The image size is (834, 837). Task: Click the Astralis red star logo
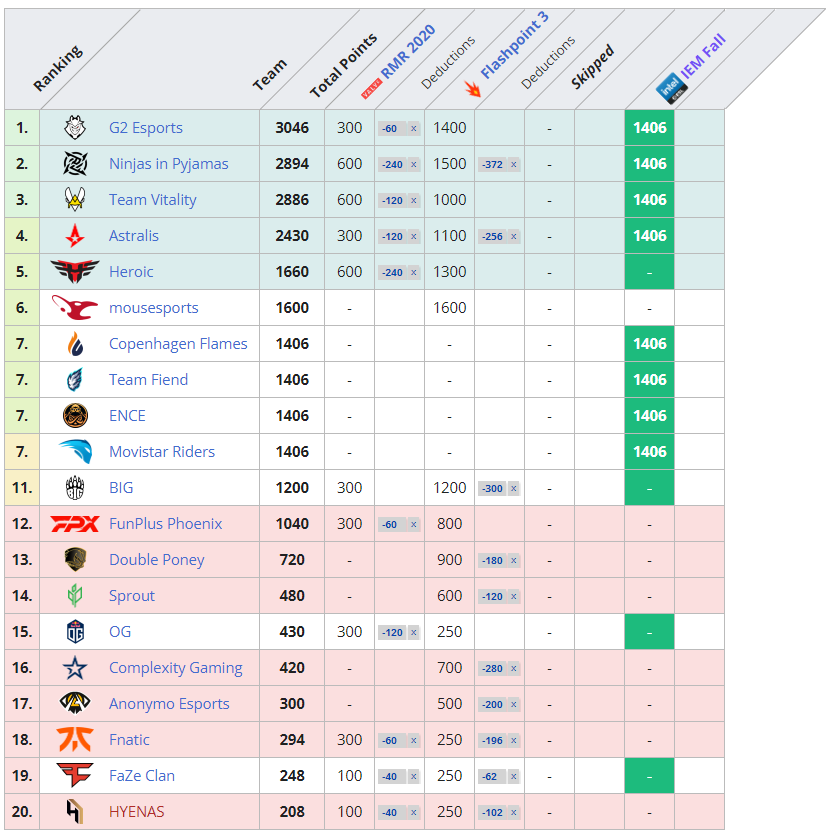[75, 235]
